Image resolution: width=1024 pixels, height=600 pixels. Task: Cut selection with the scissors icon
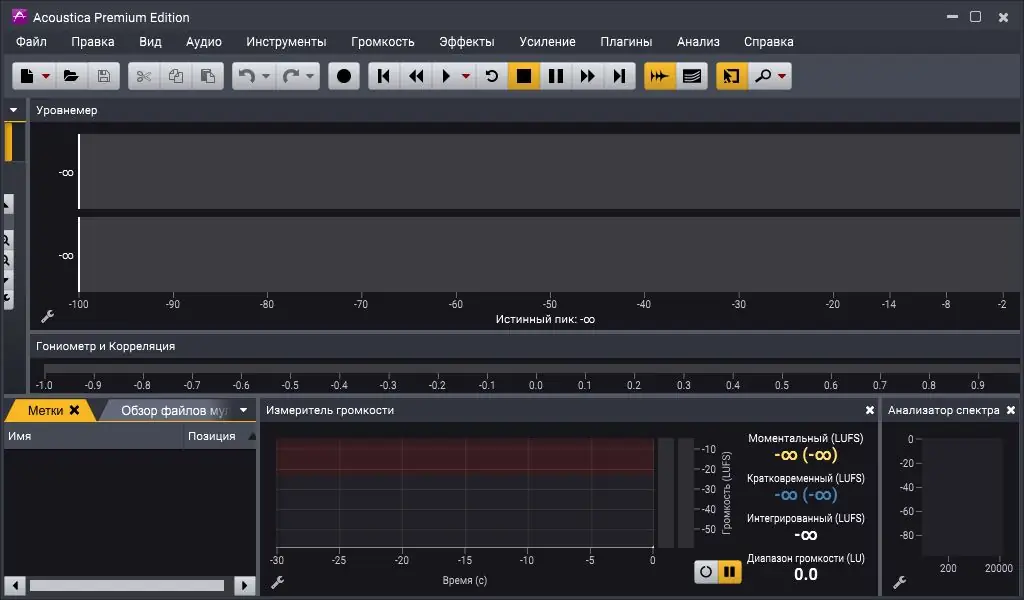[144, 76]
